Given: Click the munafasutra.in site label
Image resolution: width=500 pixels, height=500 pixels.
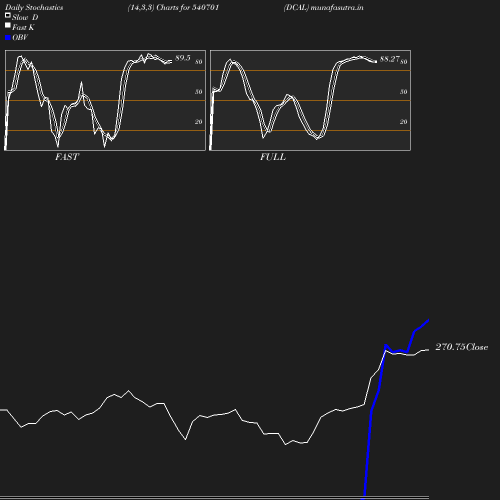Looking at the screenshot, I should (337, 7).
